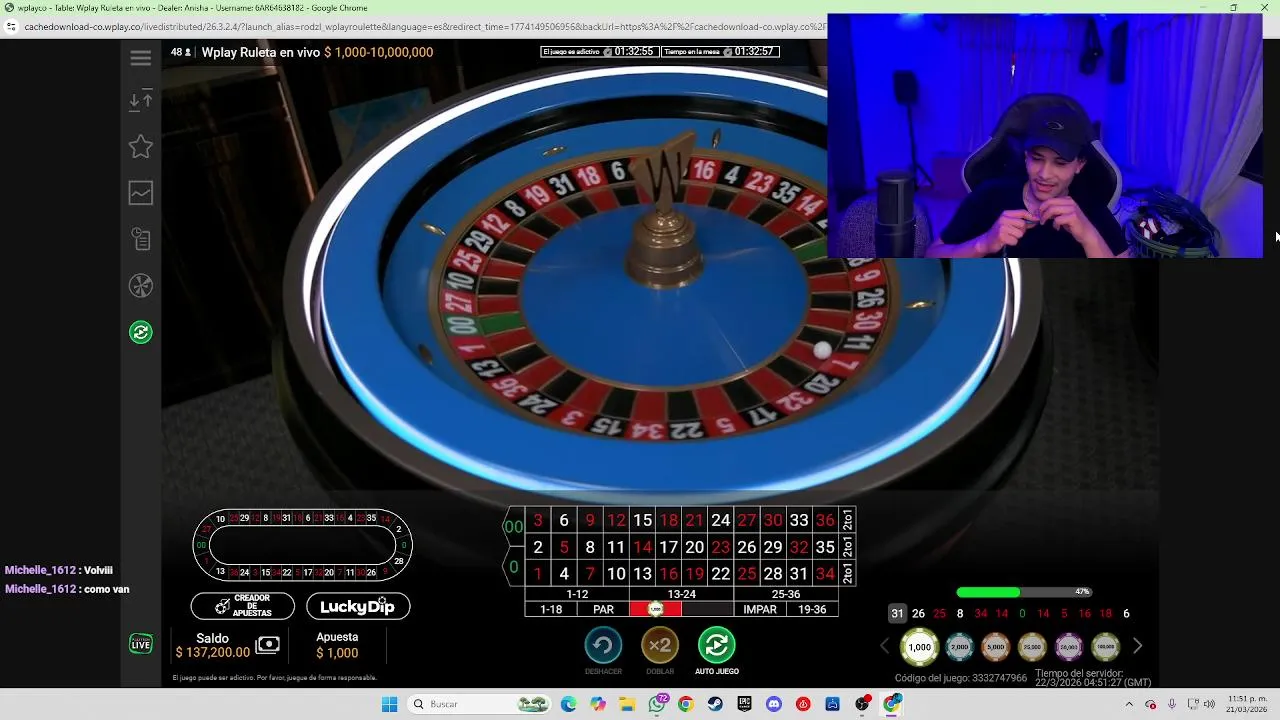The image size is (1280, 720).
Task: Click the Código del juego text
Action: click(961, 678)
